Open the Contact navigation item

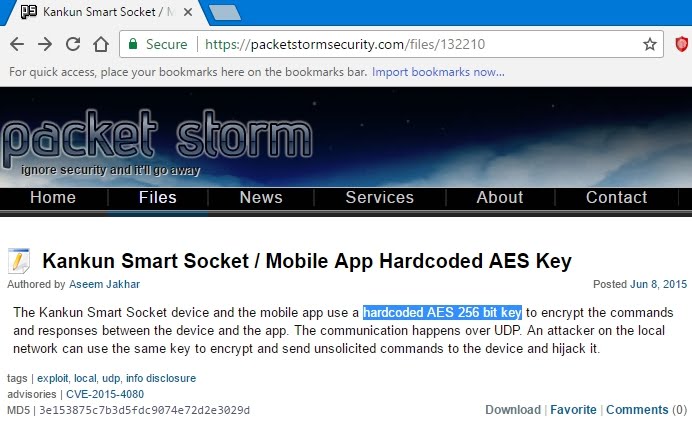coord(617,197)
